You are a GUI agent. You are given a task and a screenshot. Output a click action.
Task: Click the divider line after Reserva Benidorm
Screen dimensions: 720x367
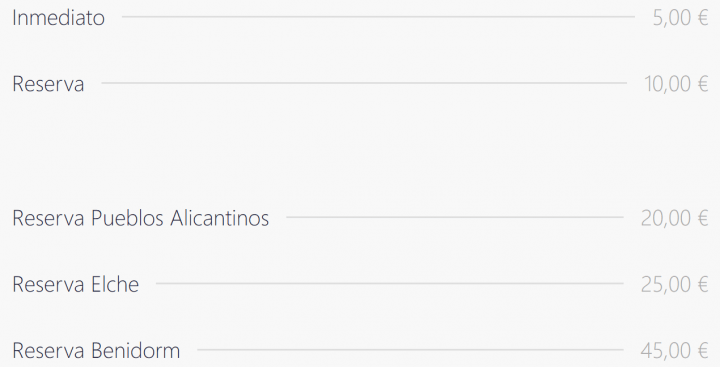[410, 350]
